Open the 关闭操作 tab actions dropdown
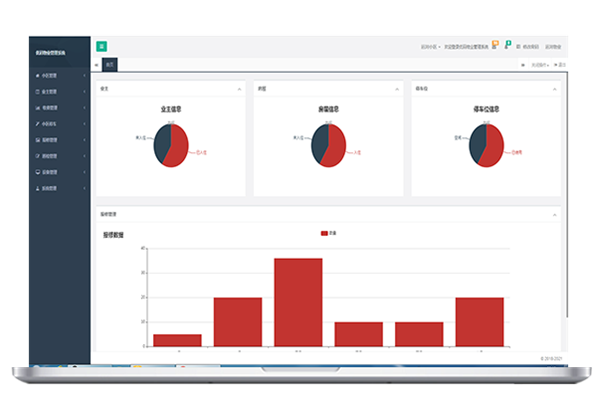594x405 pixels. (x=540, y=65)
